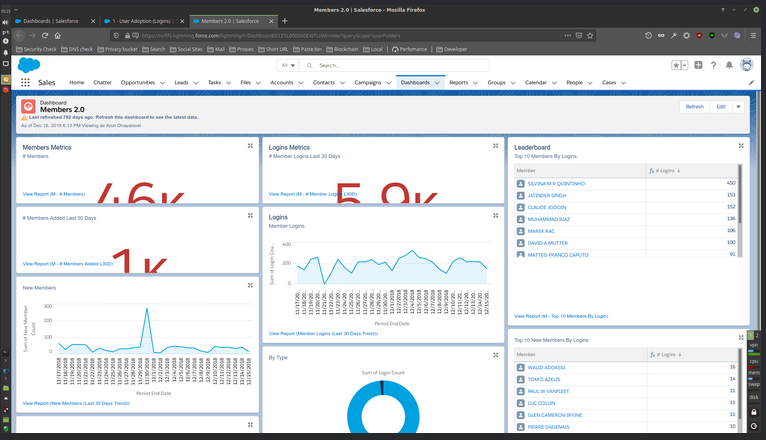Close the Members 2.0 browser tab
Screen dimensions: 766x440
[272, 21]
